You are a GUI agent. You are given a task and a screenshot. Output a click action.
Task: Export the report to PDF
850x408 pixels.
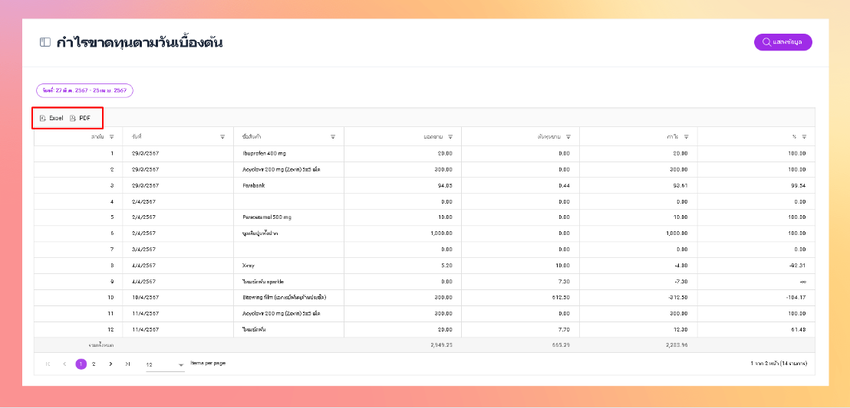pos(80,118)
